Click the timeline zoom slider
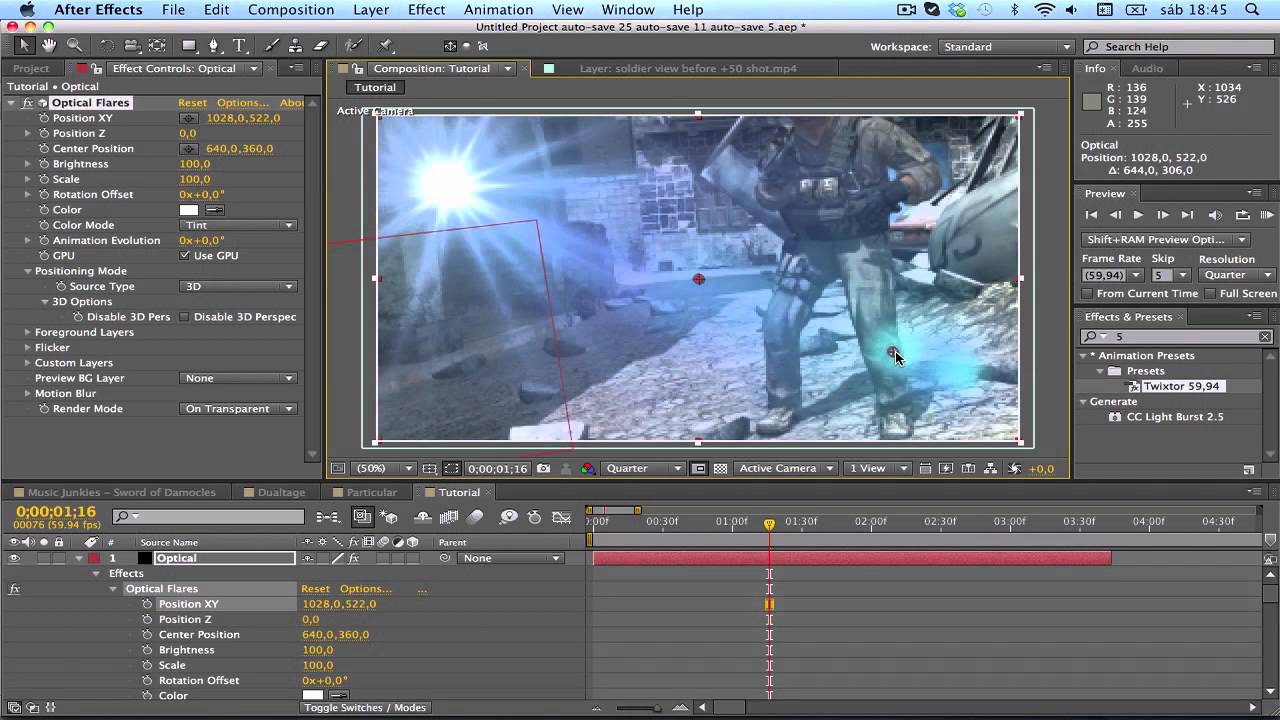 [x=640, y=708]
